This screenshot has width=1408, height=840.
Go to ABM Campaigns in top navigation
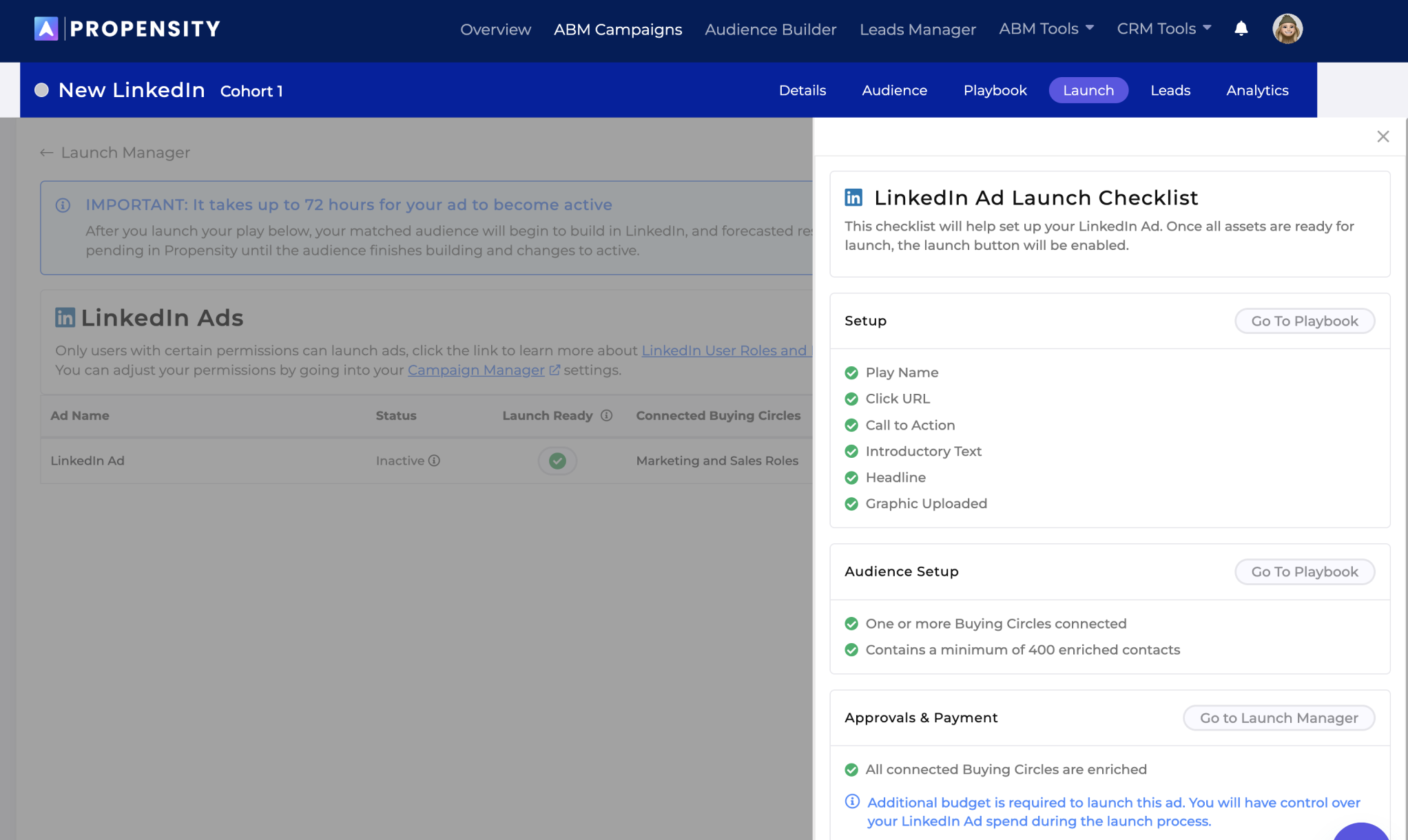point(618,30)
